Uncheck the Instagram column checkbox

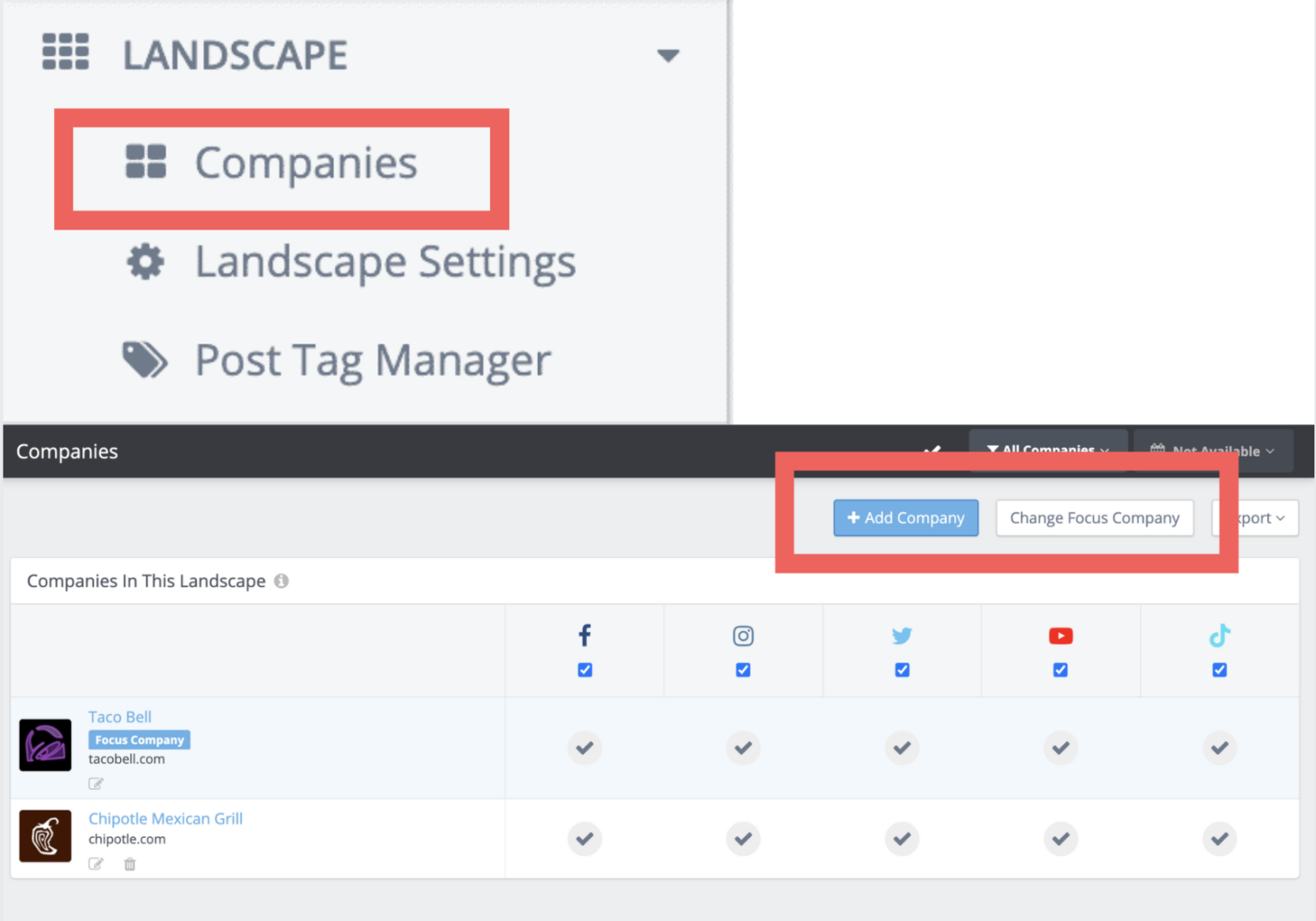pos(743,669)
